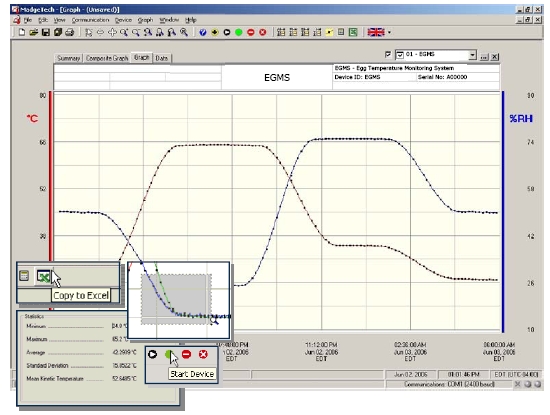
Task: Click red X cancel icon in main toolbar
Action: (262, 32)
